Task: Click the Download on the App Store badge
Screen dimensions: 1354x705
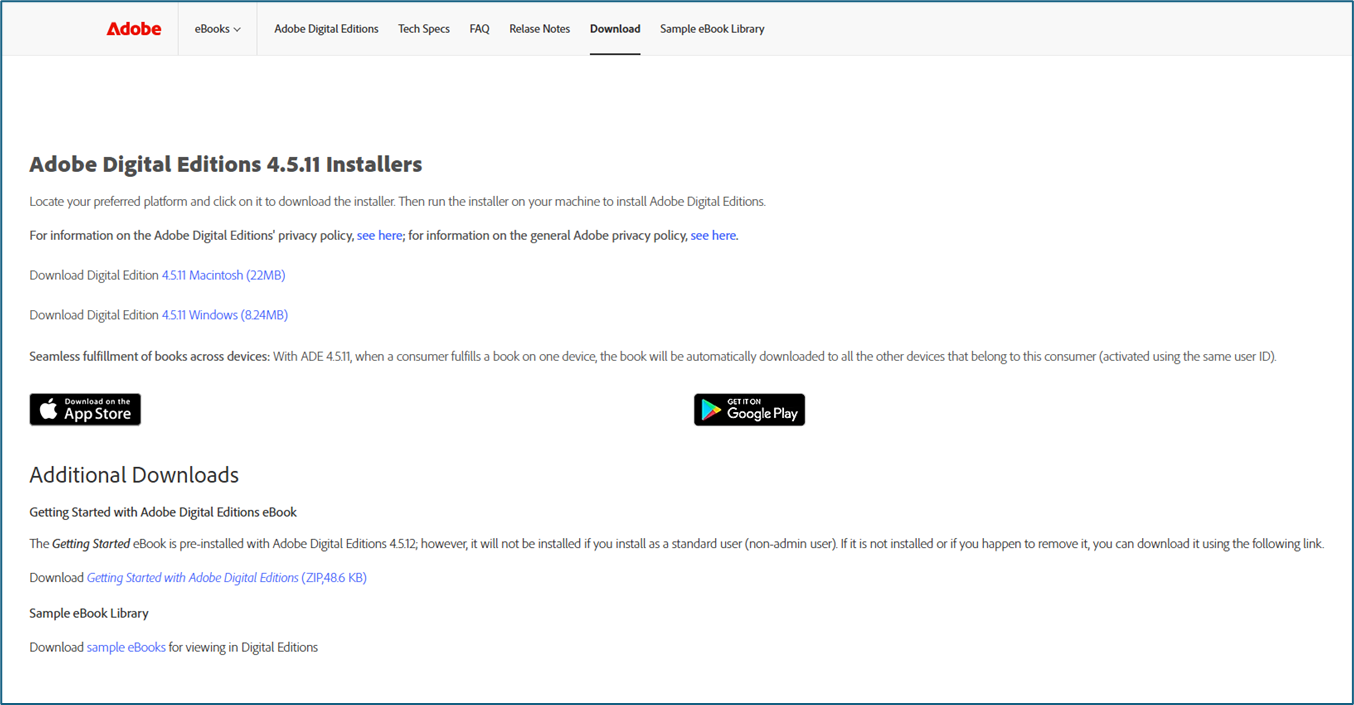Action: pyautogui.click(x=85, y=410)
